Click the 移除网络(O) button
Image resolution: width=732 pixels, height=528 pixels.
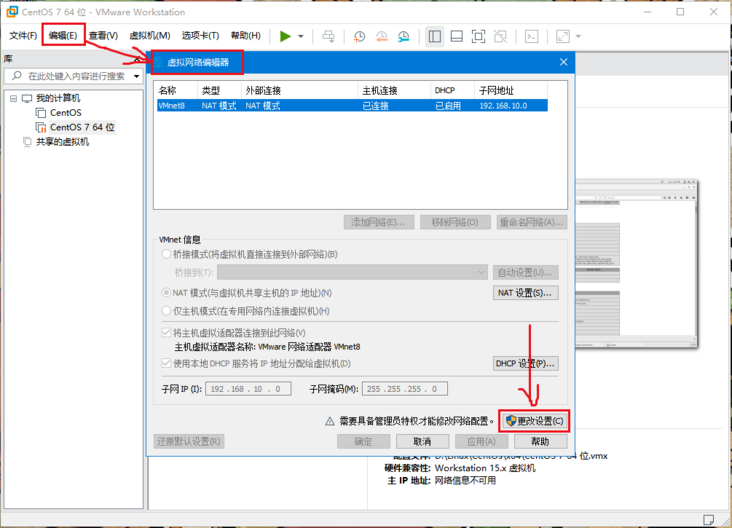455,222
